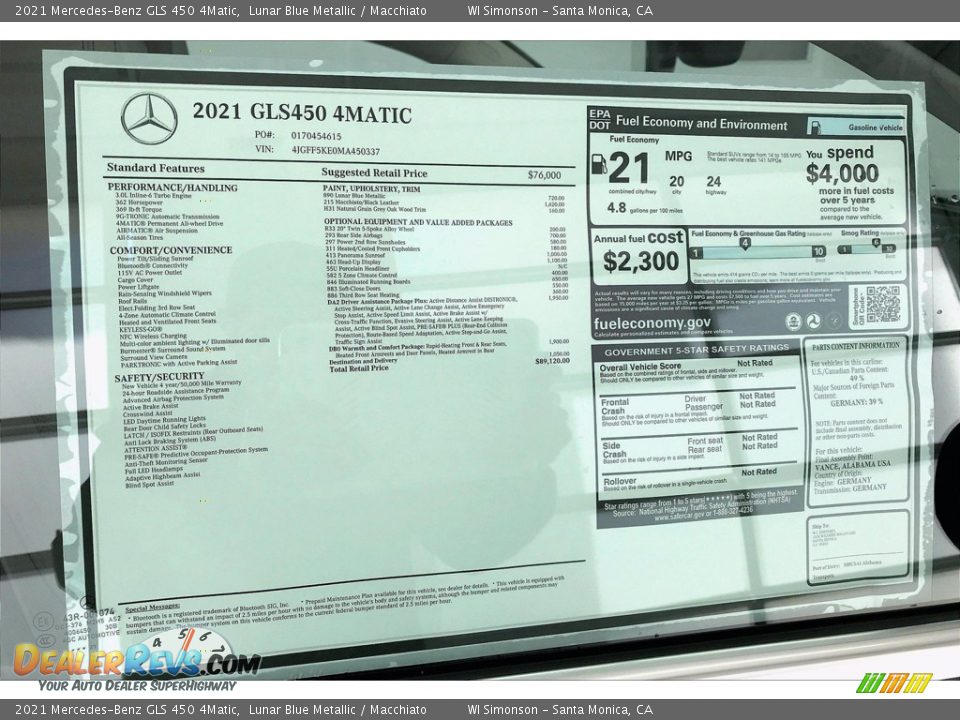Image resolution: width=960 pixels, height=720 pixels.
Task: Click the 'PAINT, UPHOLSTERY, TRIM' heading
Action: (x=372, y=189)
